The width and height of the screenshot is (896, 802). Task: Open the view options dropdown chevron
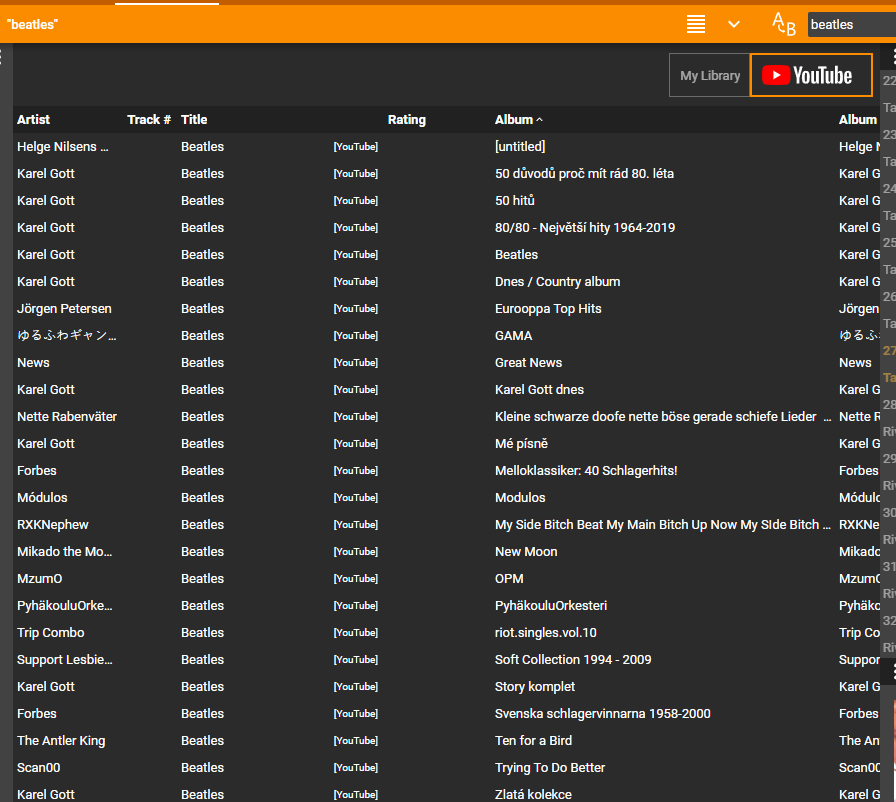tap(734, 24)
